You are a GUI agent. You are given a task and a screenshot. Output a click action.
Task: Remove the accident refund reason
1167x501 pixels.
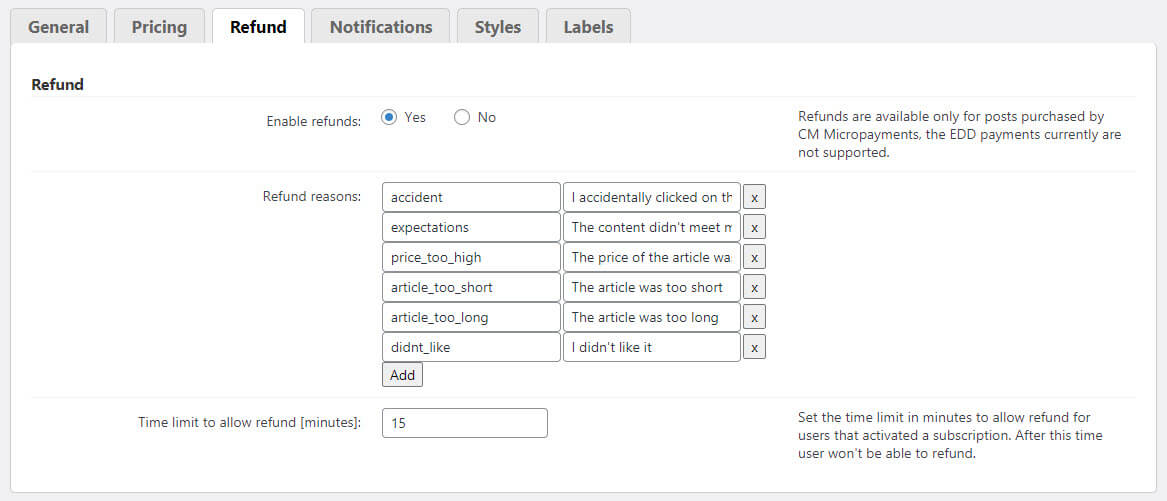point(754,197)
